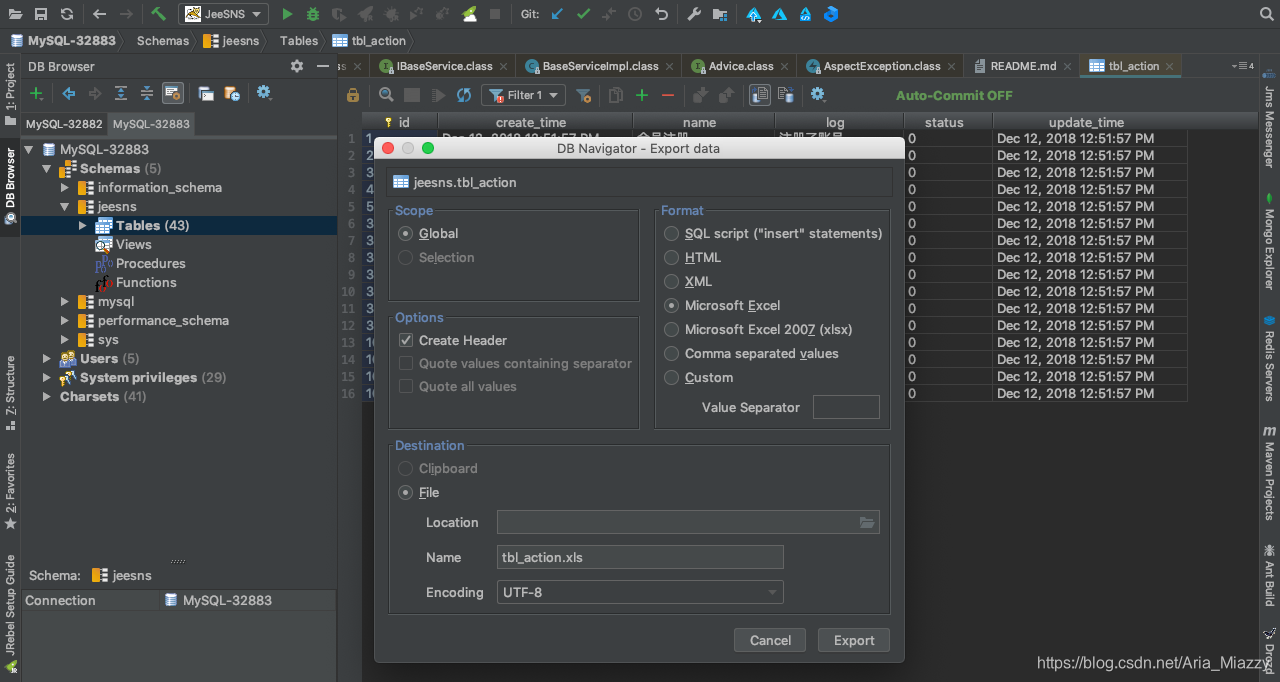The height and width of the screenshot is (682, 1280).
Task: Click the collapse all icon in DB Browser
Action: [147, 93]
